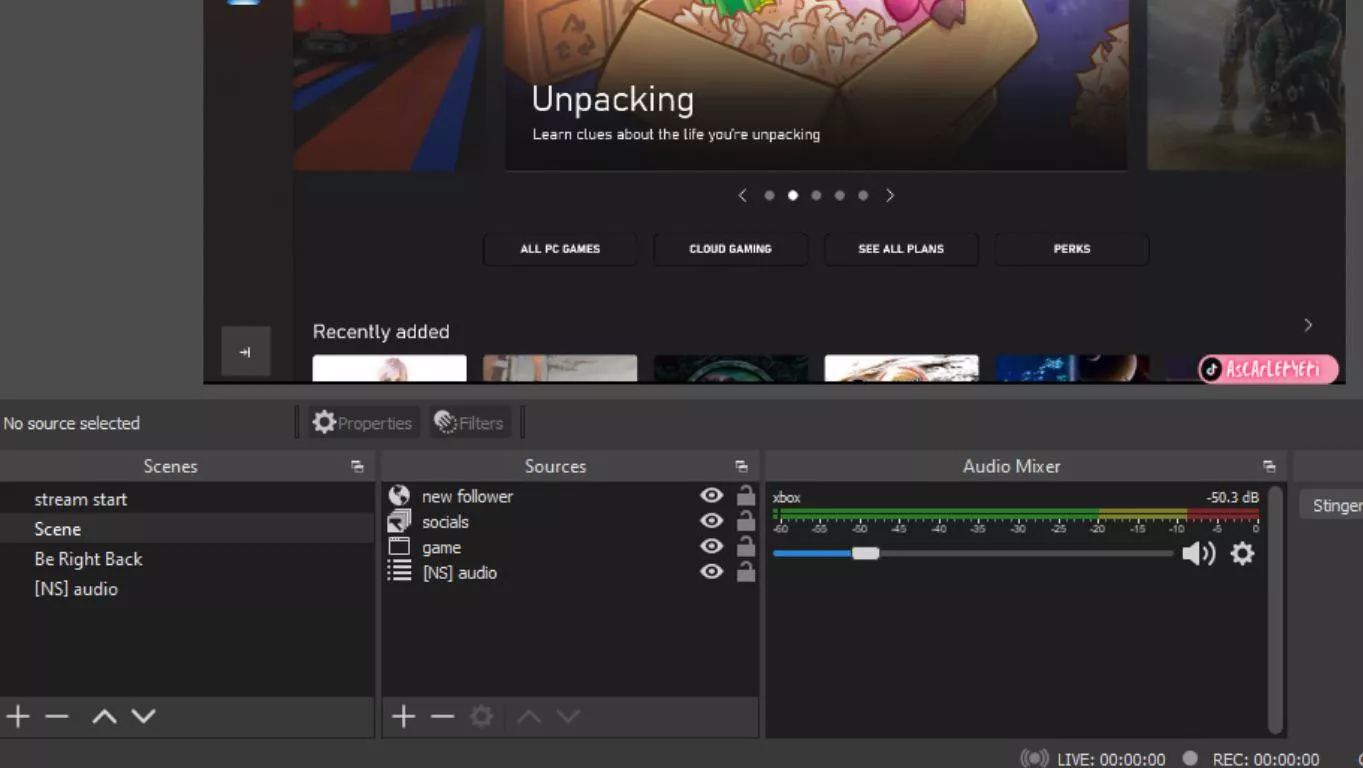Image resolution: width=1363 pixels, height=768 pixels.
Task: Hide the socials source
Action: tap(711, 520)
